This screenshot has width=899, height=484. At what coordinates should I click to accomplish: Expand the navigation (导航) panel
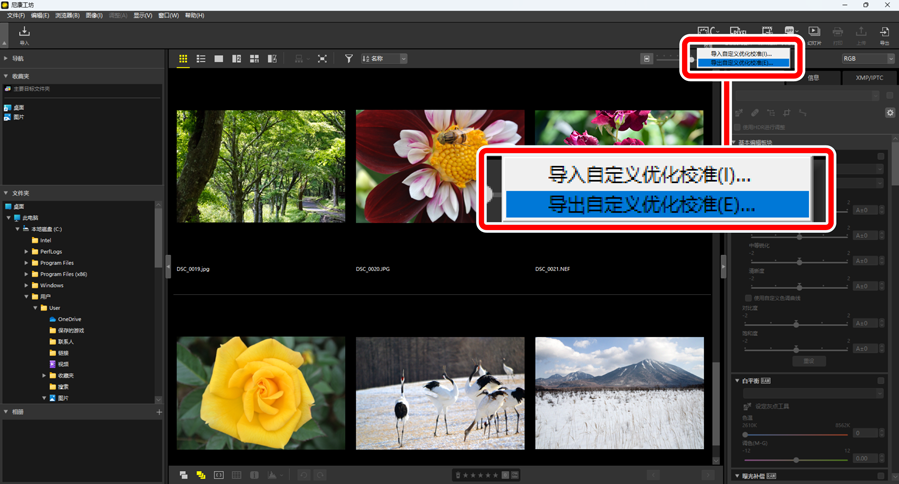coord(6,59)
